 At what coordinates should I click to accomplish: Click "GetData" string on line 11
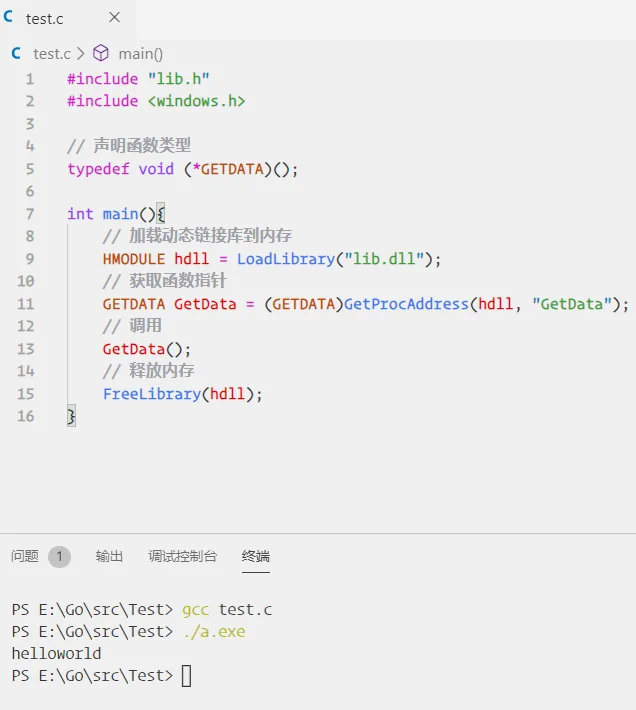(x=572, y=304)
